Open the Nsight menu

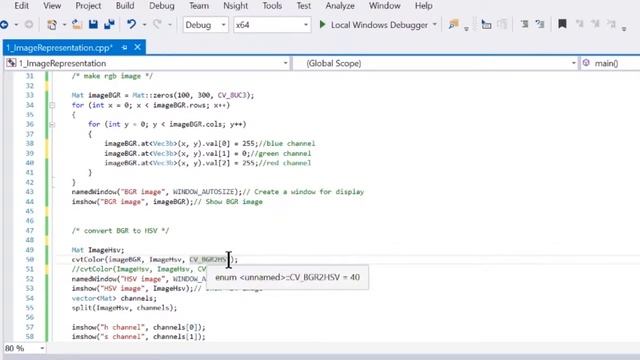(236, 6)
